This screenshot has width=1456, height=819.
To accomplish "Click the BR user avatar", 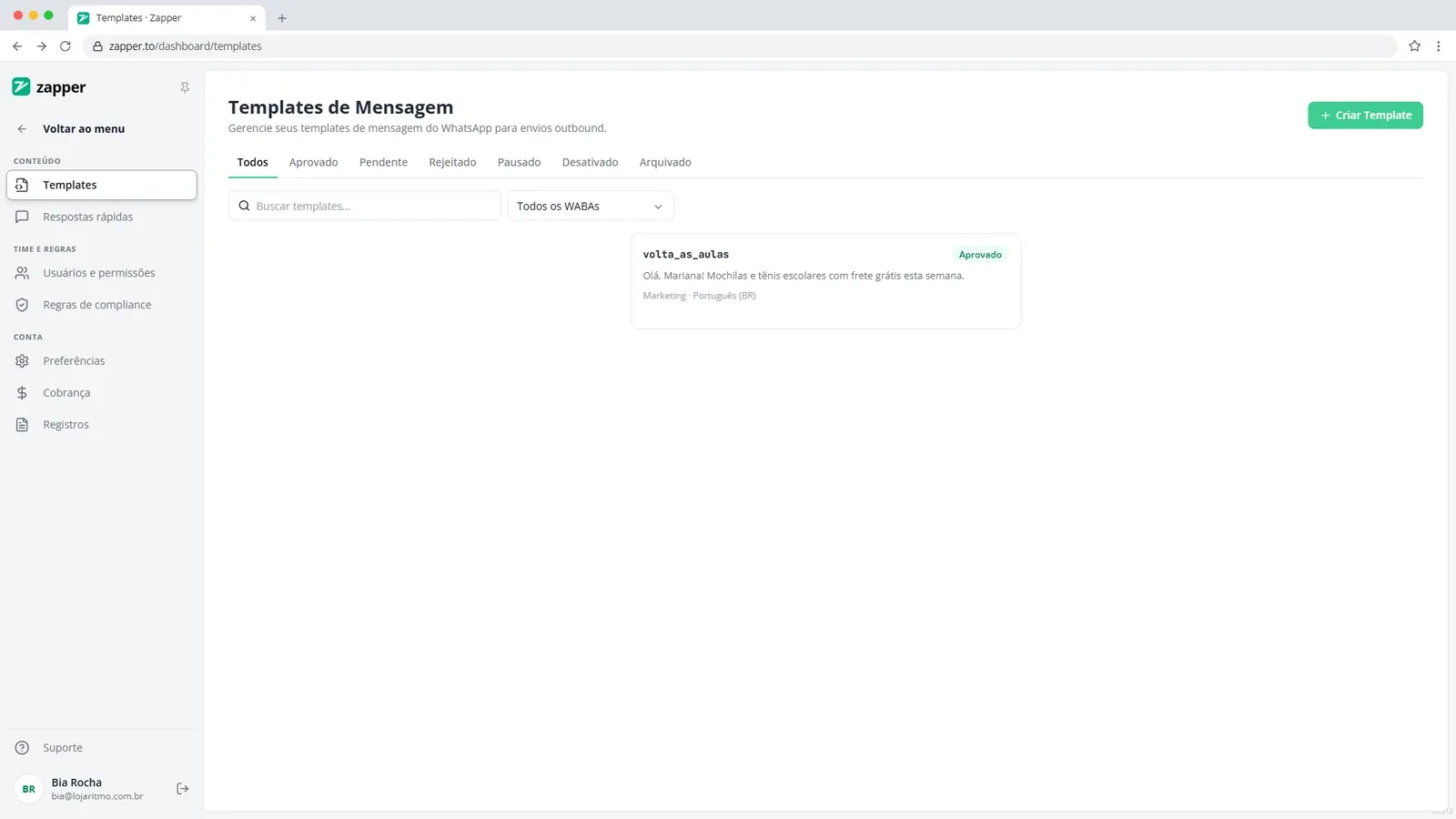I will [29, 789].
